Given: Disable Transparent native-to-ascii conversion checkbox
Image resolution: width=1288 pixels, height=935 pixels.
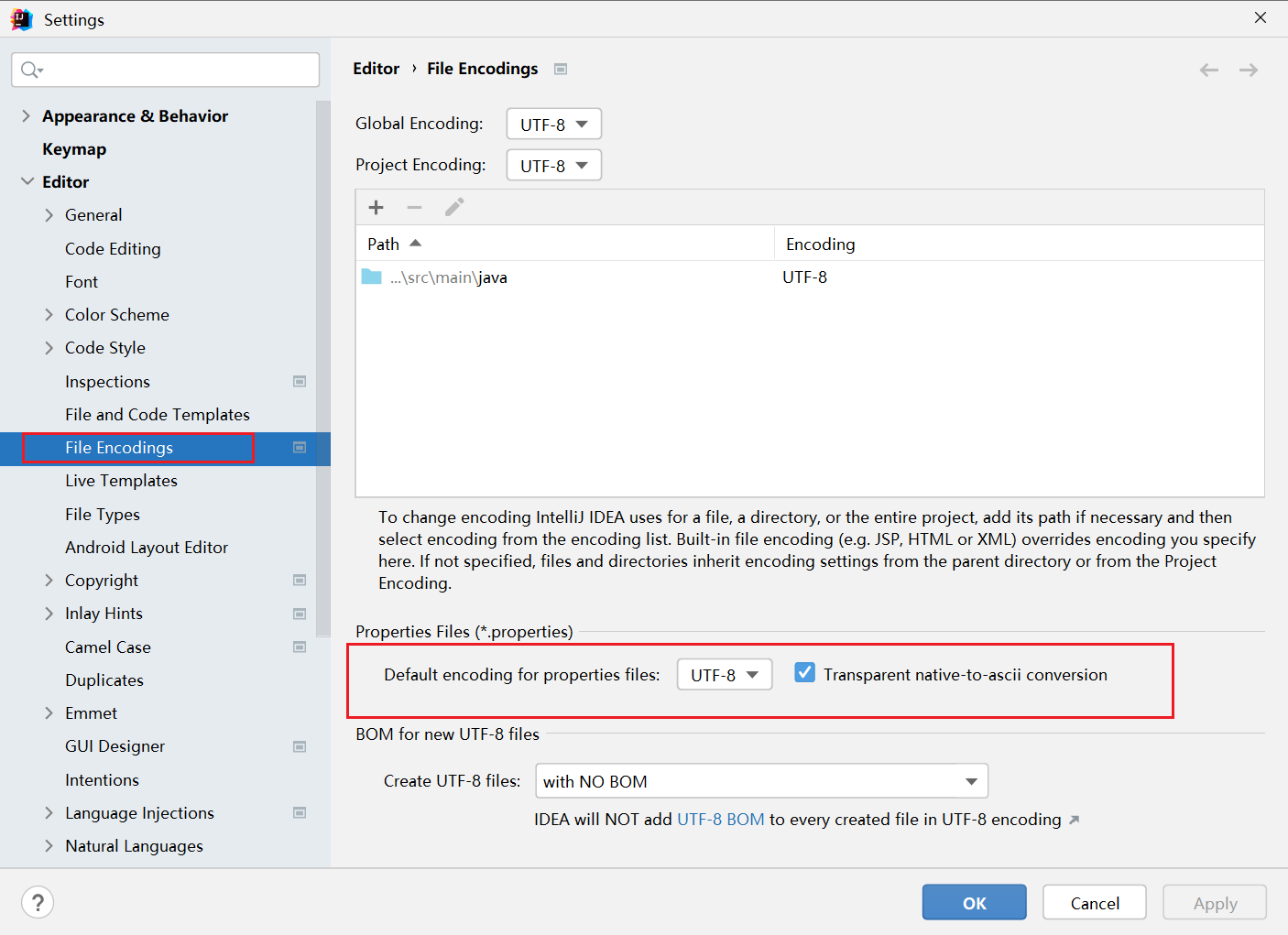Looking at the screenshot, I should coord(804,673).
